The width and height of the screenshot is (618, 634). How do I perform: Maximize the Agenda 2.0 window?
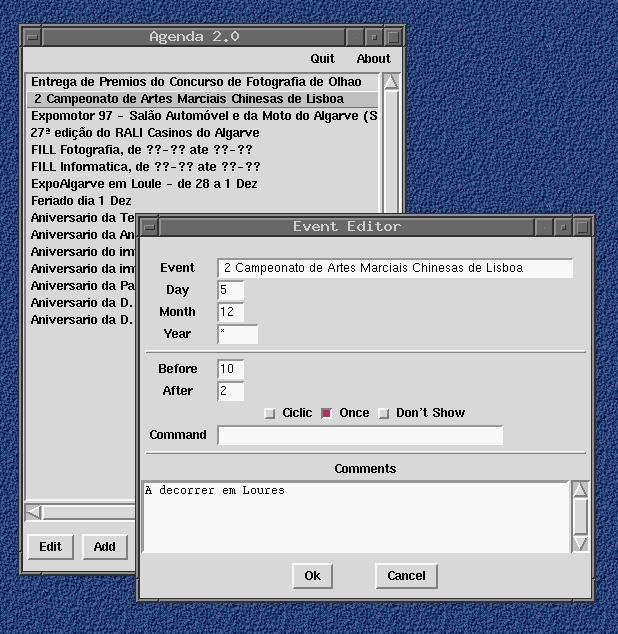393,37
